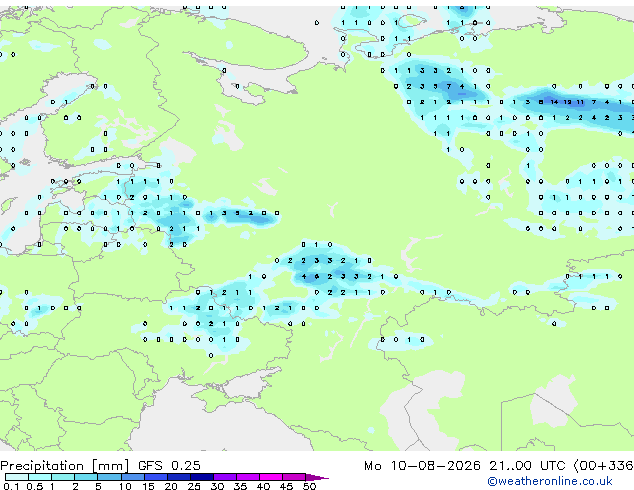Click the violet 30–35 mm legend swatch
634x490 pixels.
point(224,477)
